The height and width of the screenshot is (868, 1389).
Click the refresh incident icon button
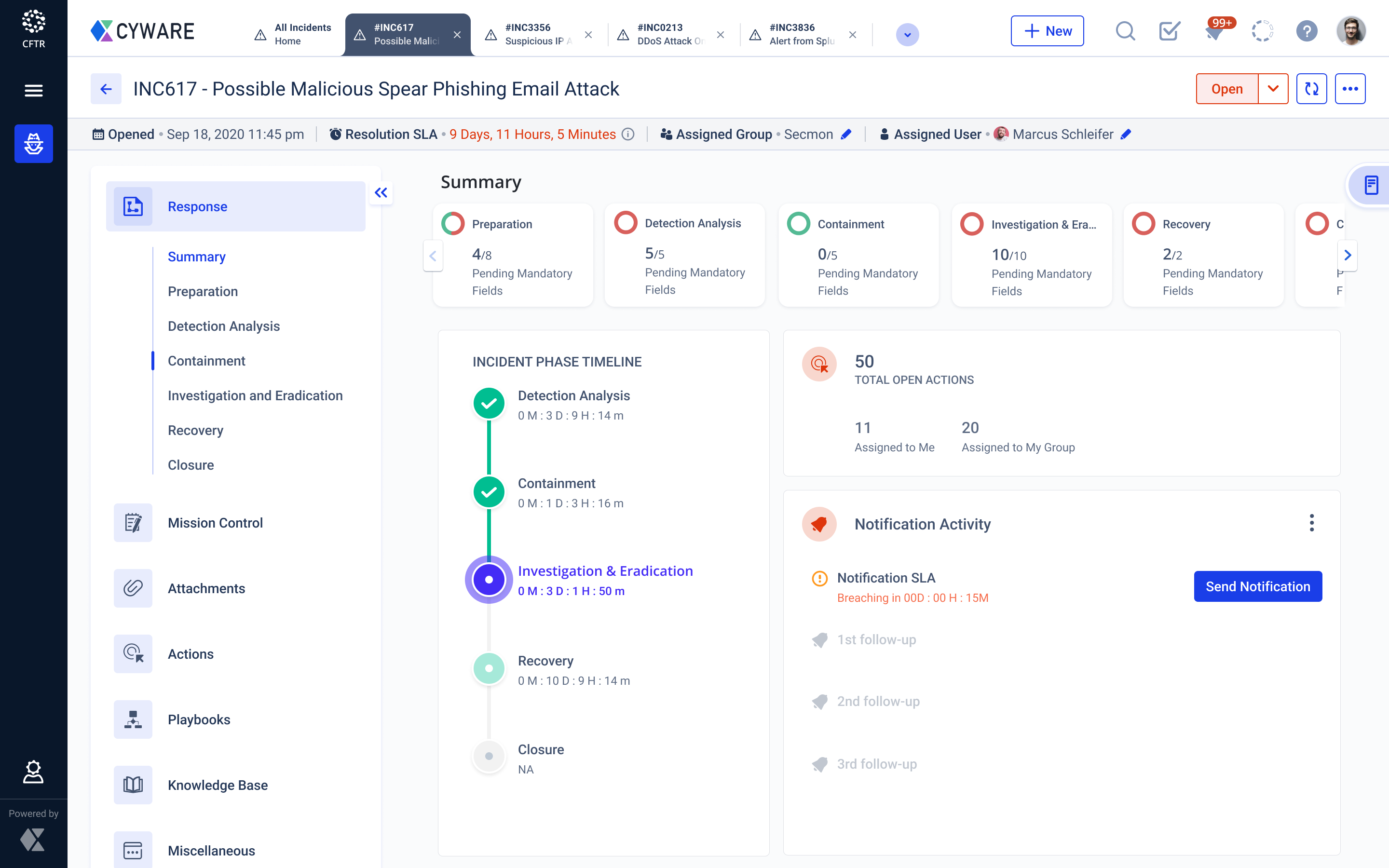(1311, 89)
